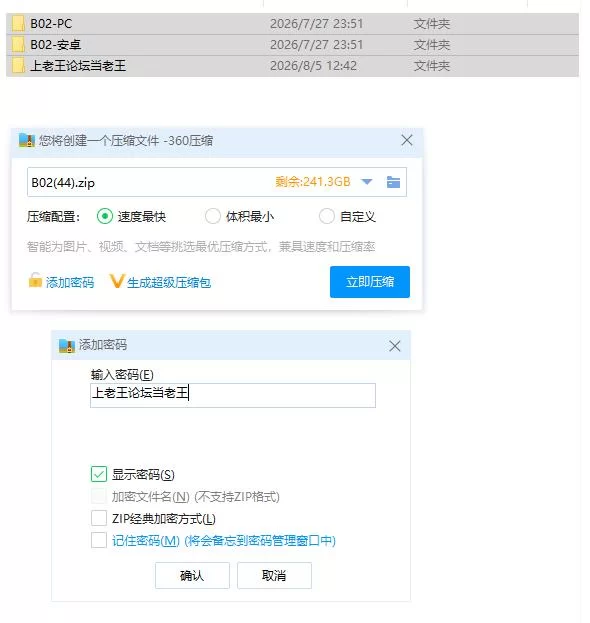The height and width of the screenshot is (623, 590).
Task: Click the orange V super-compress icon
Action: coord(117,281)
